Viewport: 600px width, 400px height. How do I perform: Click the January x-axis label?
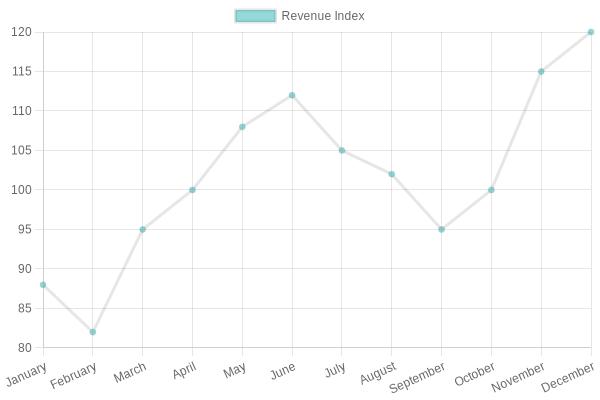coord(26,374)
